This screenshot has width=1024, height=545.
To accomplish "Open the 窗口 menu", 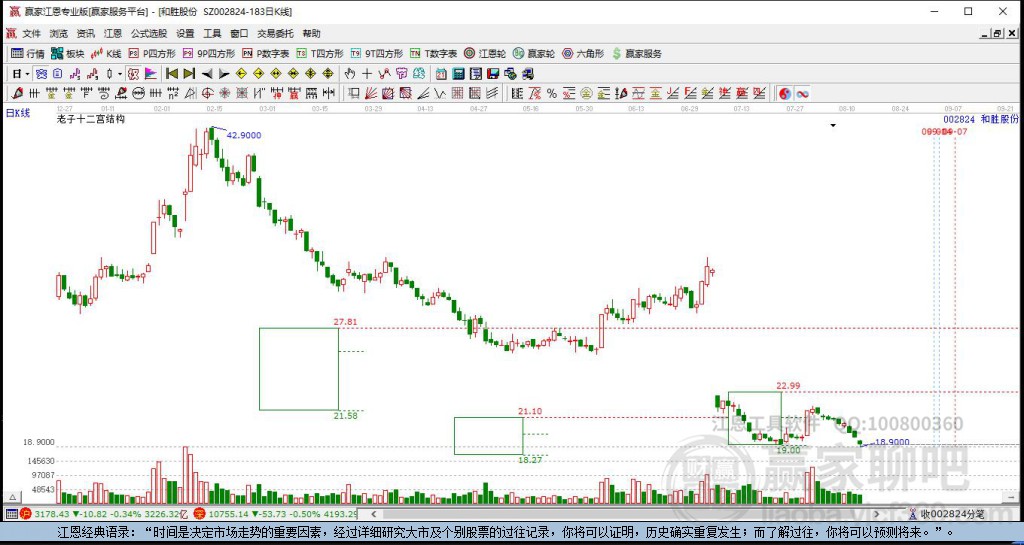I will [239, 33].
